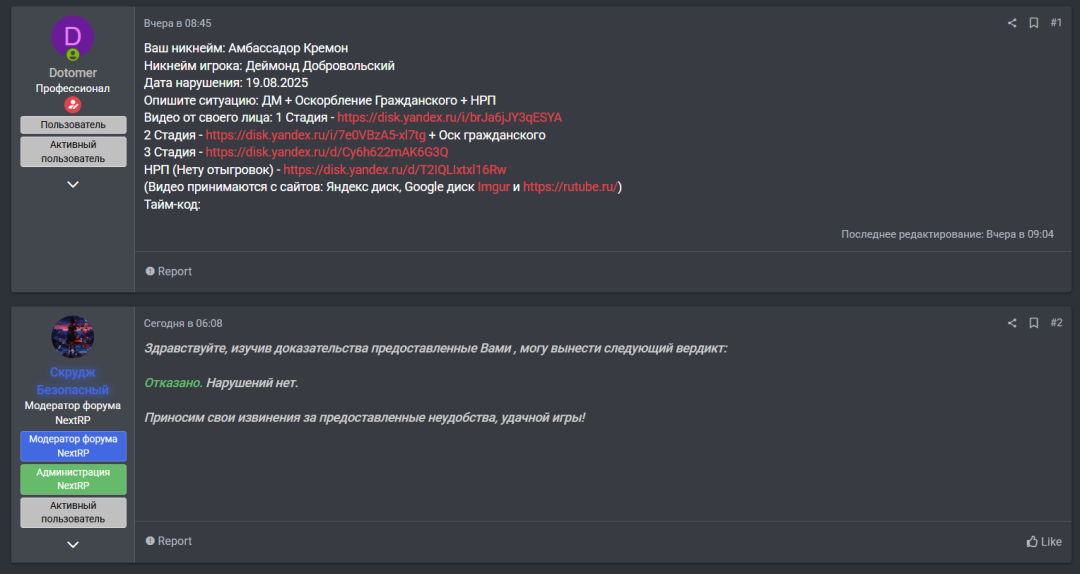This screenshot has height=574, width=1080.
Task: Expand Dotomer's user info chevron
Action: click(x=73, y=184)
